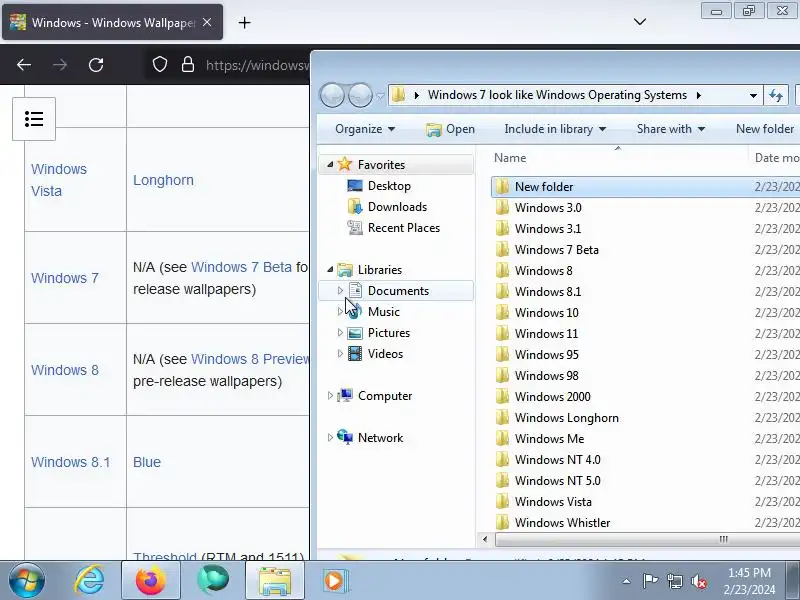This screenshot has width=800, height=600.
Task: Click the Explorer back navigation button
Action: point(332,95)
